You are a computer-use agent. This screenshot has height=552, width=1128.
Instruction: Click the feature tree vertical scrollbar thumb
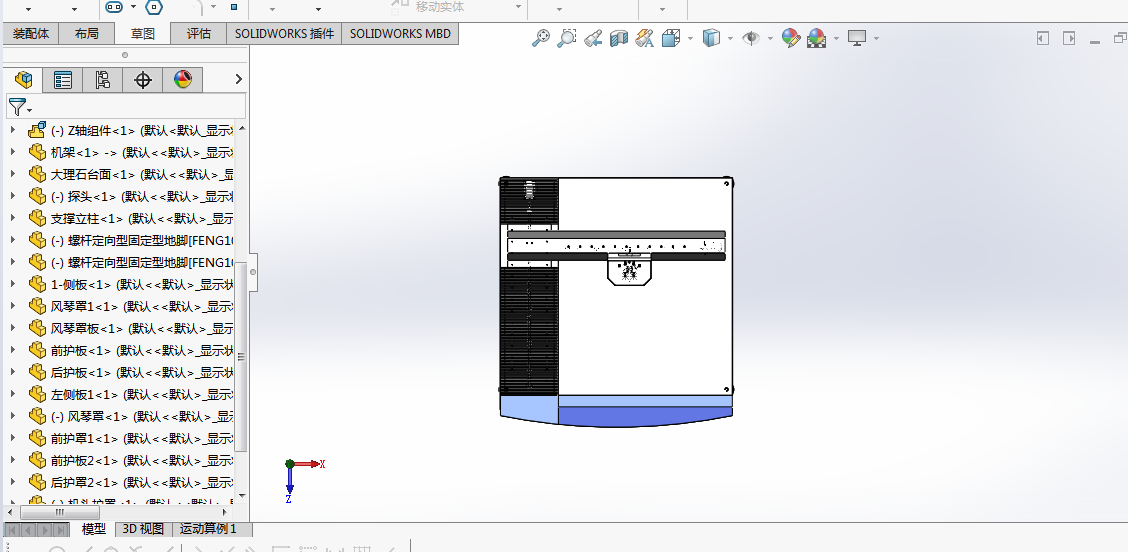(241, 356)
